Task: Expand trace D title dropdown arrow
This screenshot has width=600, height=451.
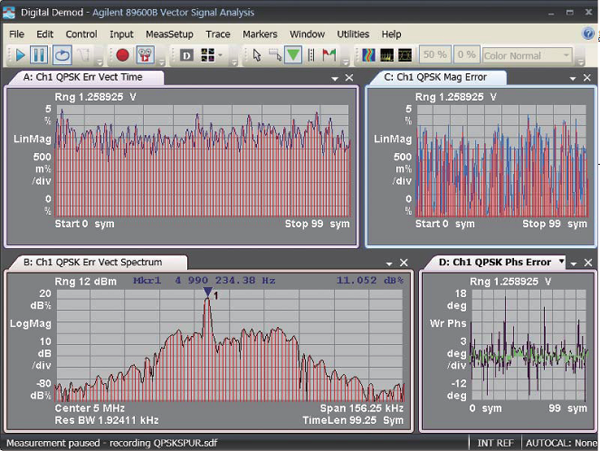Action: coord(561,261)
